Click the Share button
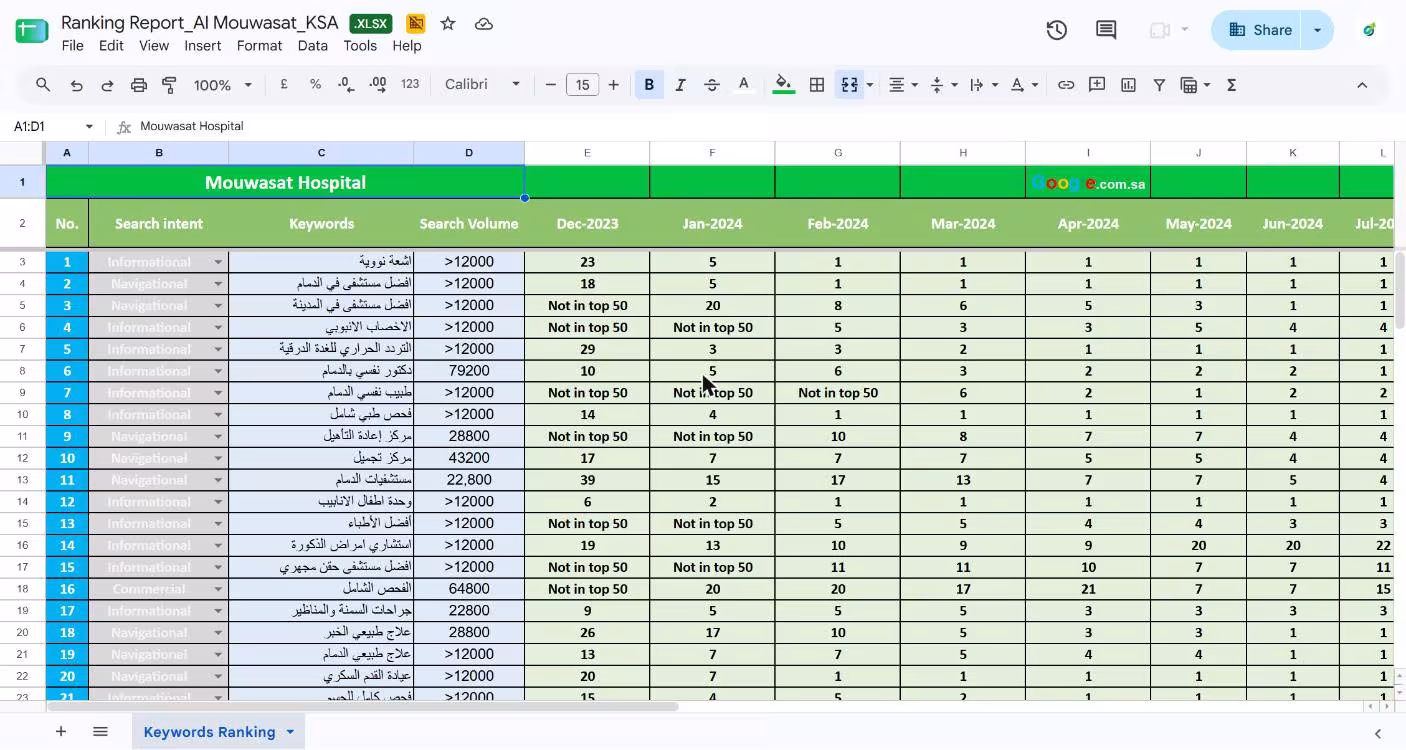This screenshot has width=1406, height=750. pyautogui.click(x=1260, y=30)
